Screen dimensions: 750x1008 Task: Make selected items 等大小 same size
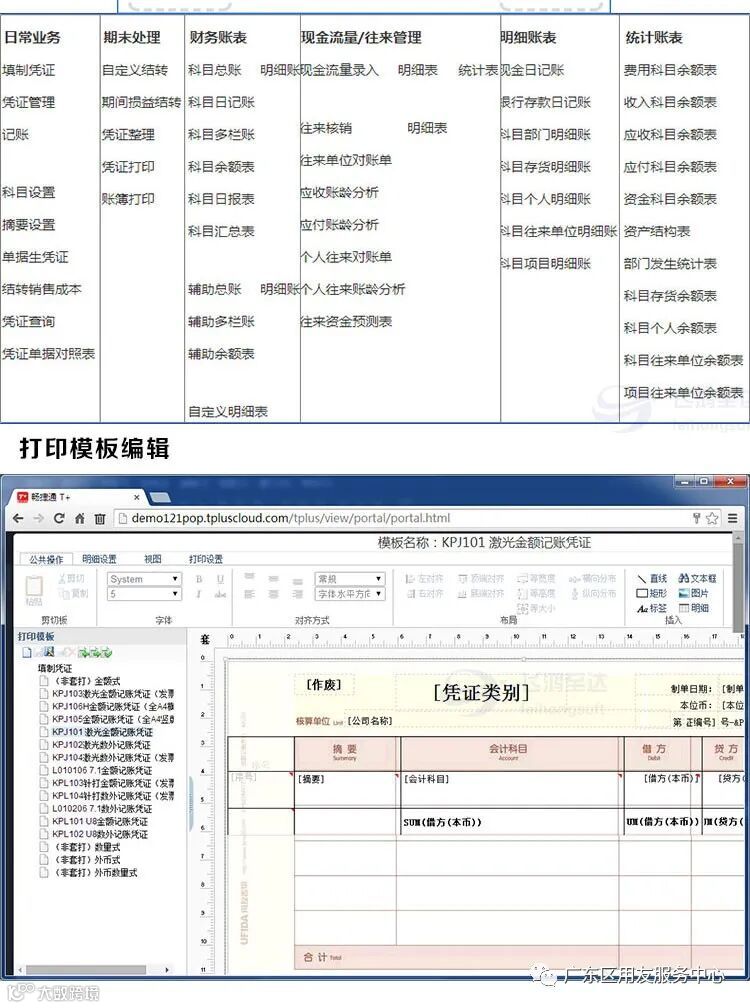(x=536, y=608)
